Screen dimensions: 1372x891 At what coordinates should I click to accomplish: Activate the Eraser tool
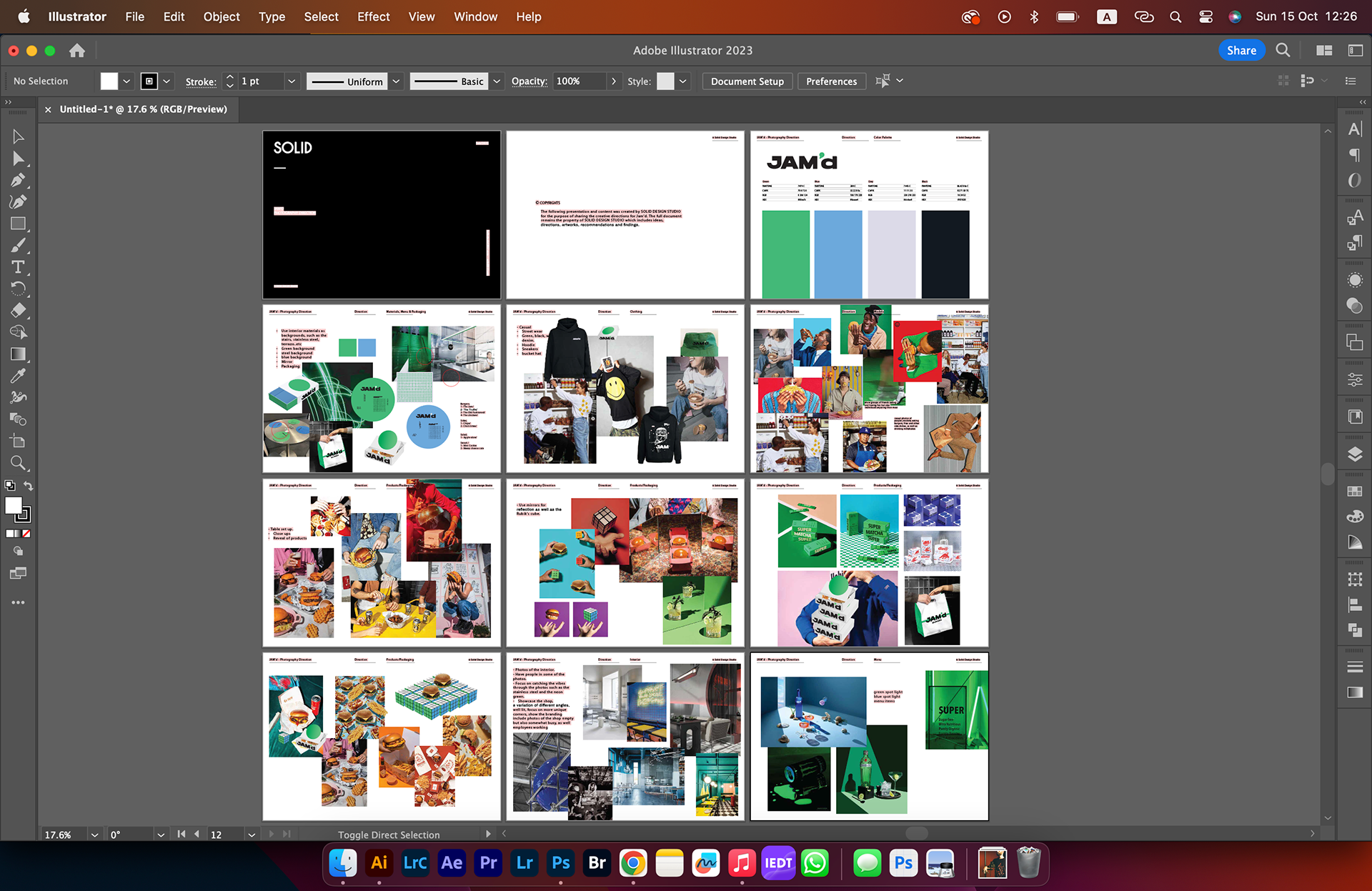[x=19, y=311]
